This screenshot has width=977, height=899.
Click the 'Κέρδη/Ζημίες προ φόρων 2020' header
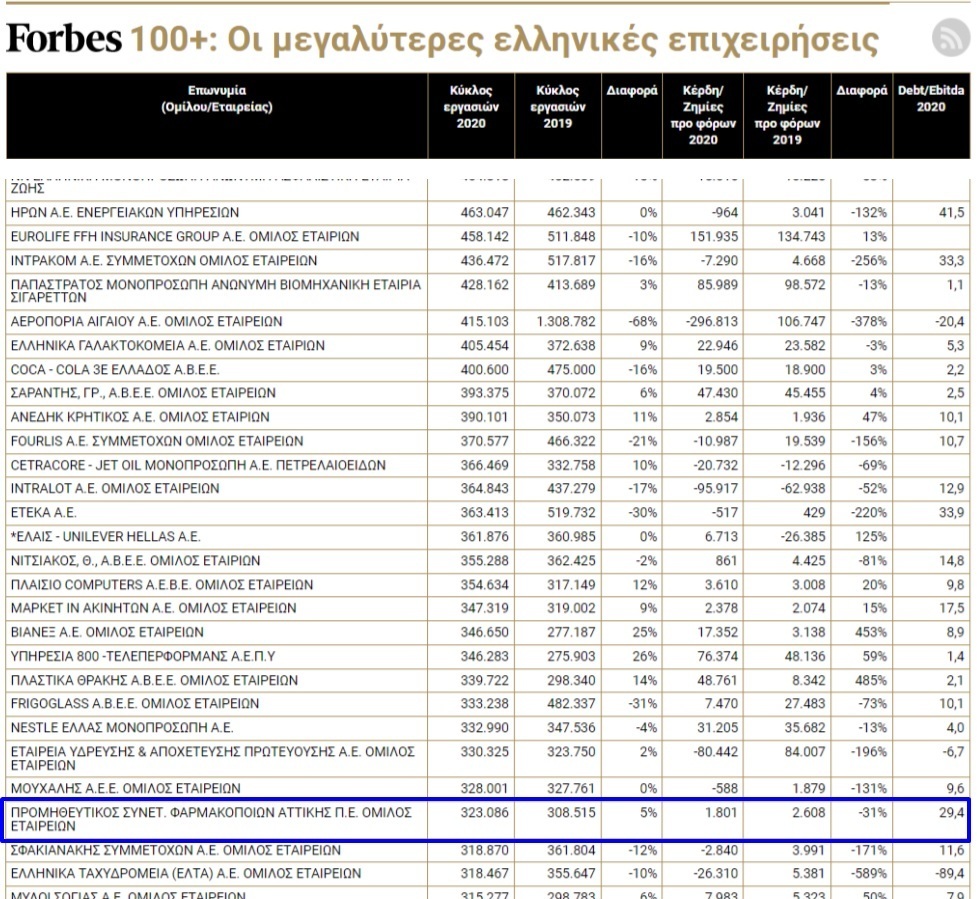(703, 115)
